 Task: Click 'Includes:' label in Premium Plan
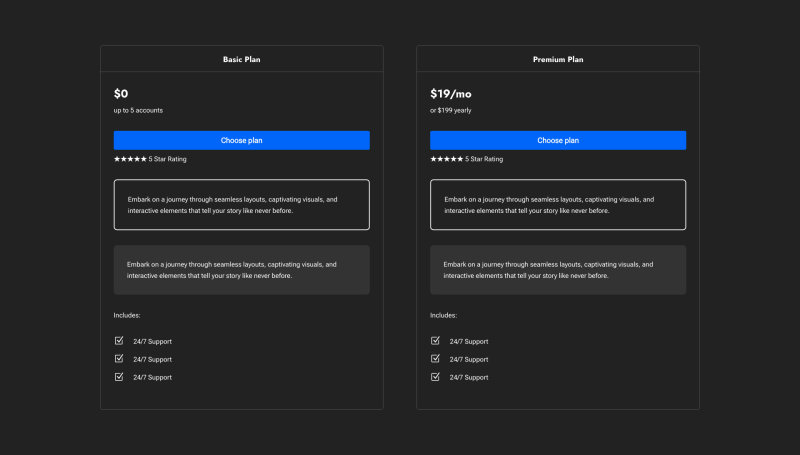[443, 315]
